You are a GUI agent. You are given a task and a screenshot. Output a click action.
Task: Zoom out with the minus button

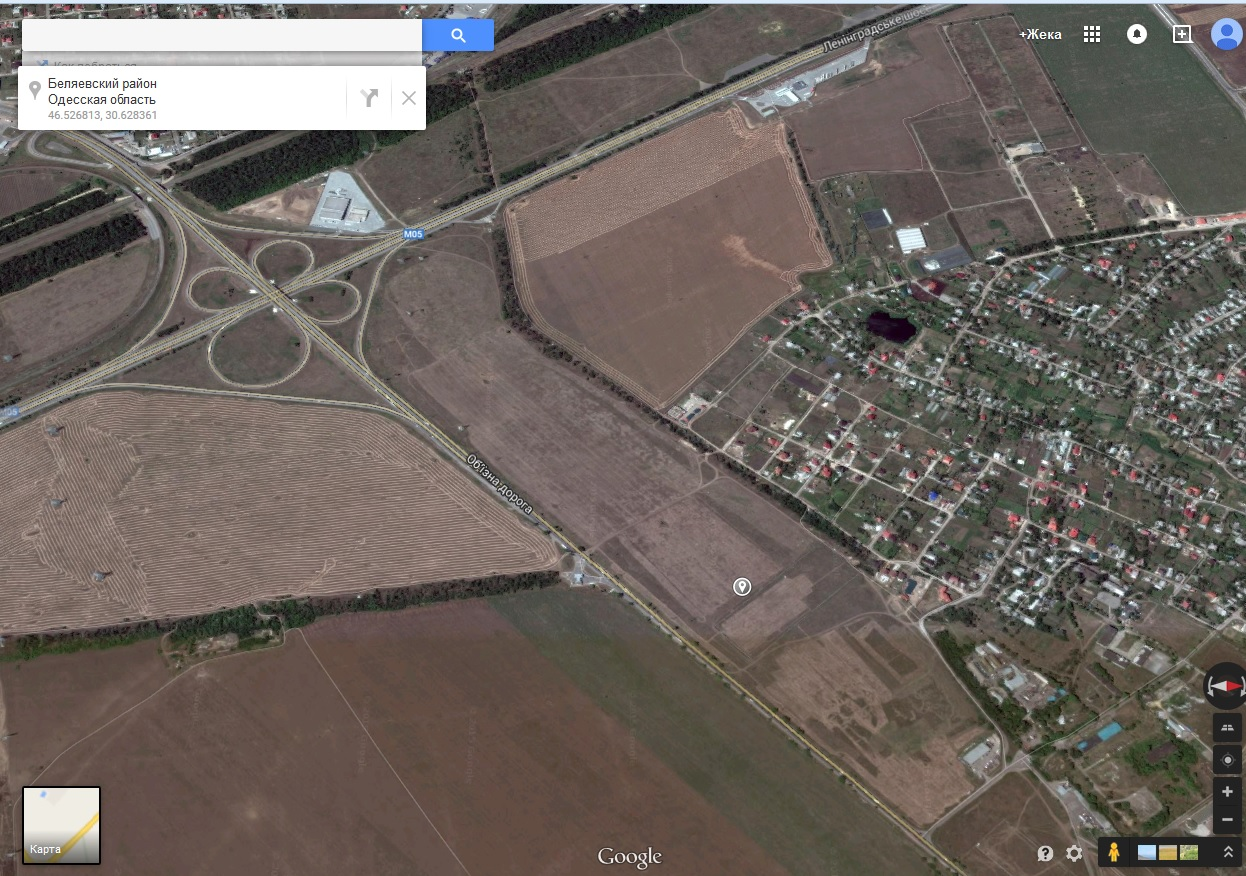click(x=1227, y=820)
